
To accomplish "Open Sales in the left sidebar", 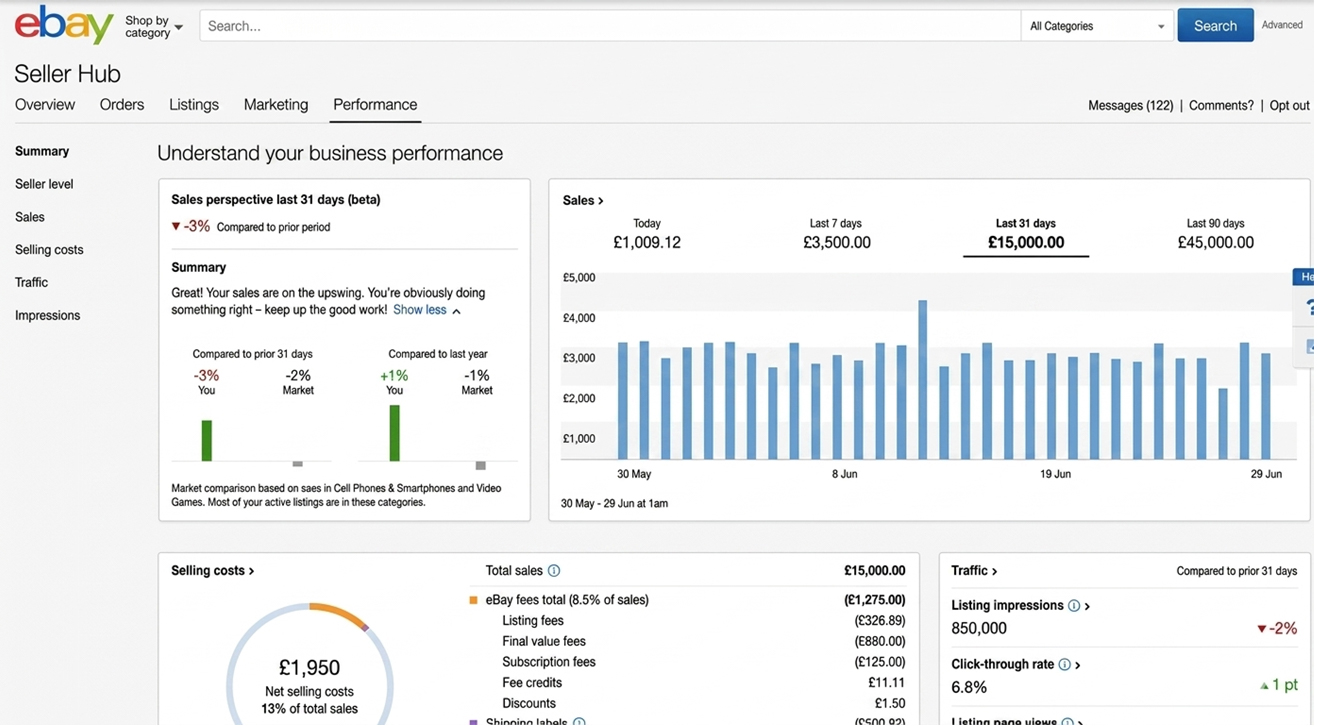I will coord(30,217).
